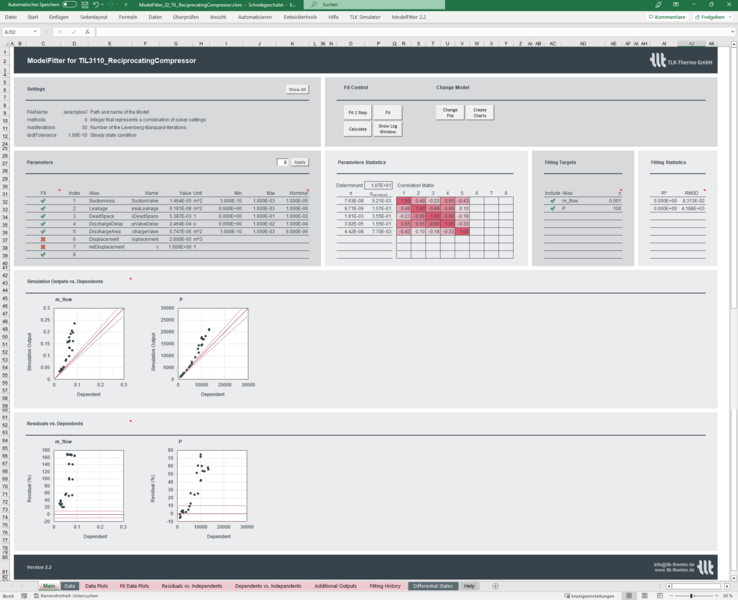This screenshot has width=738, height=600.
Task: Click the zoom slider in status bar
Action: [691, 596]
